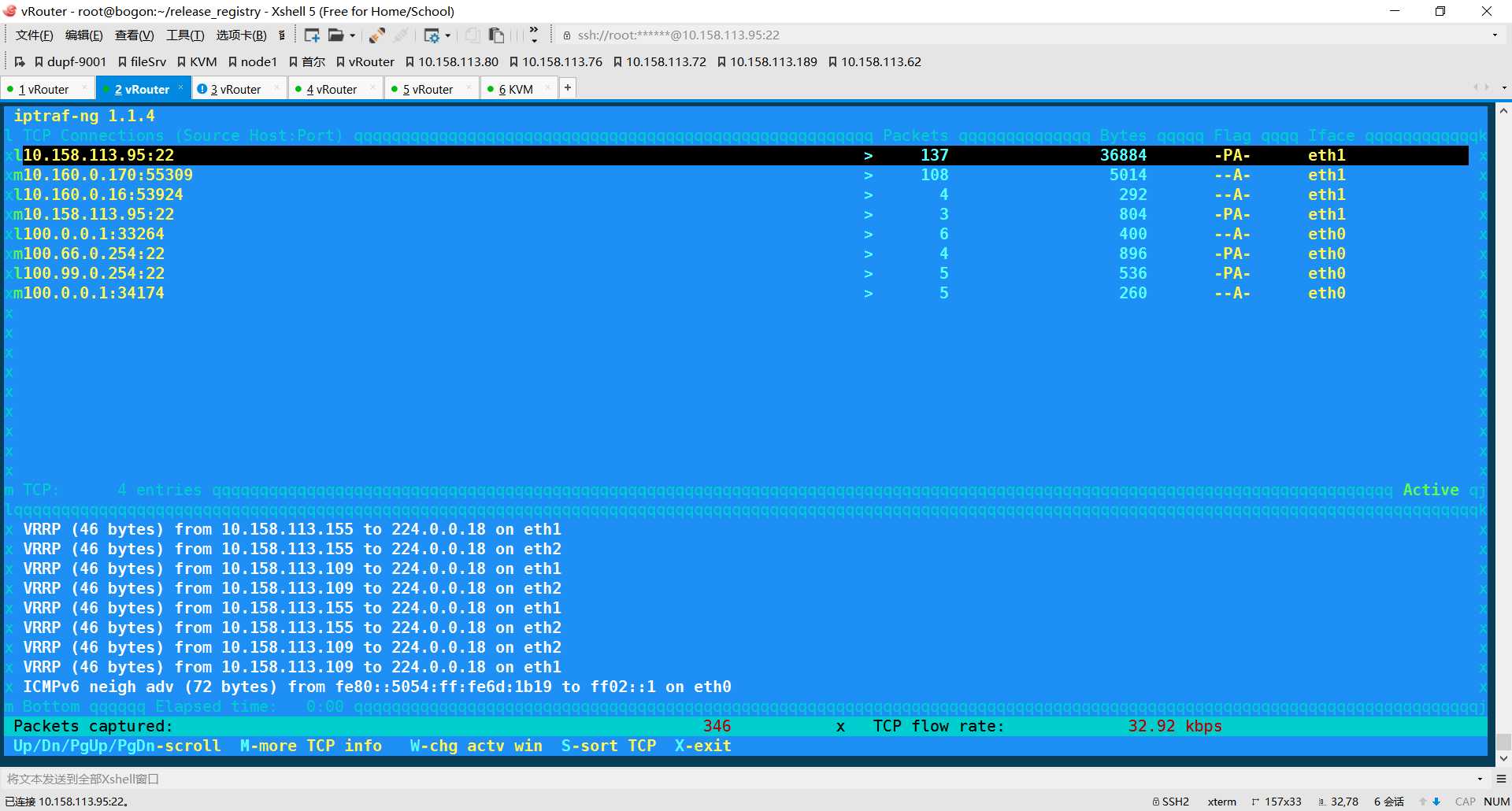
Task: Open the 工具(T) menu
Action: click(185, 35)
